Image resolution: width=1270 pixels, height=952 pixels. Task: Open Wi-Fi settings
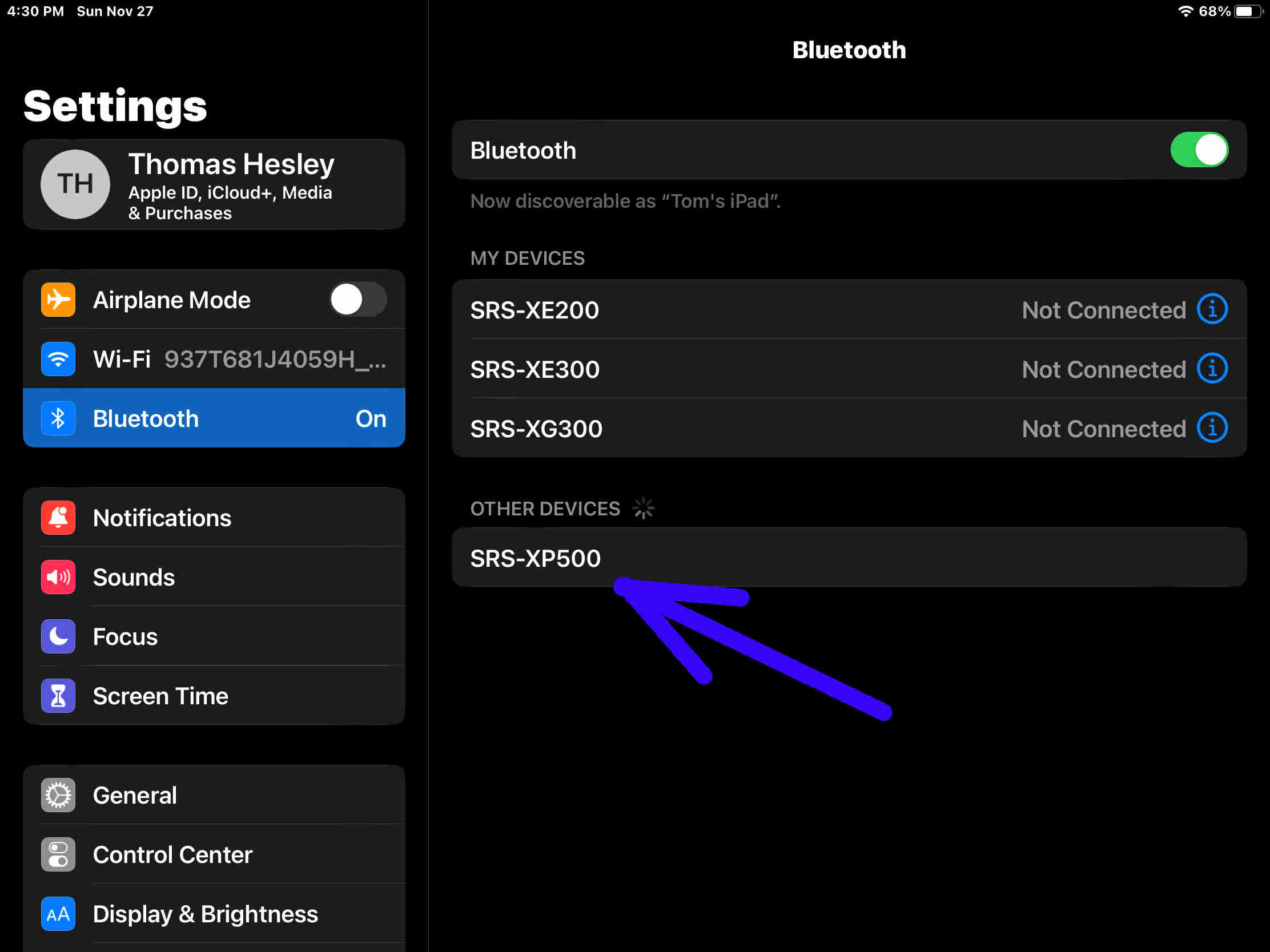click(x=214, y=358)
